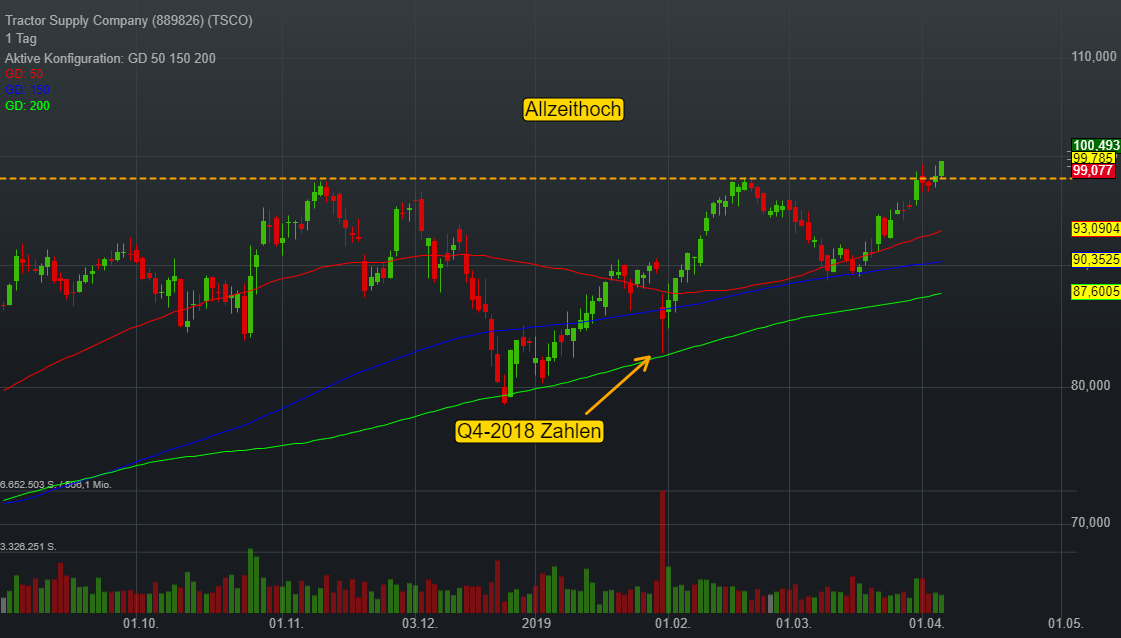This screenshot has height=638, width=1121.
Task: Click the tallest red volume spike bar
Action: (x=663, y=551)
